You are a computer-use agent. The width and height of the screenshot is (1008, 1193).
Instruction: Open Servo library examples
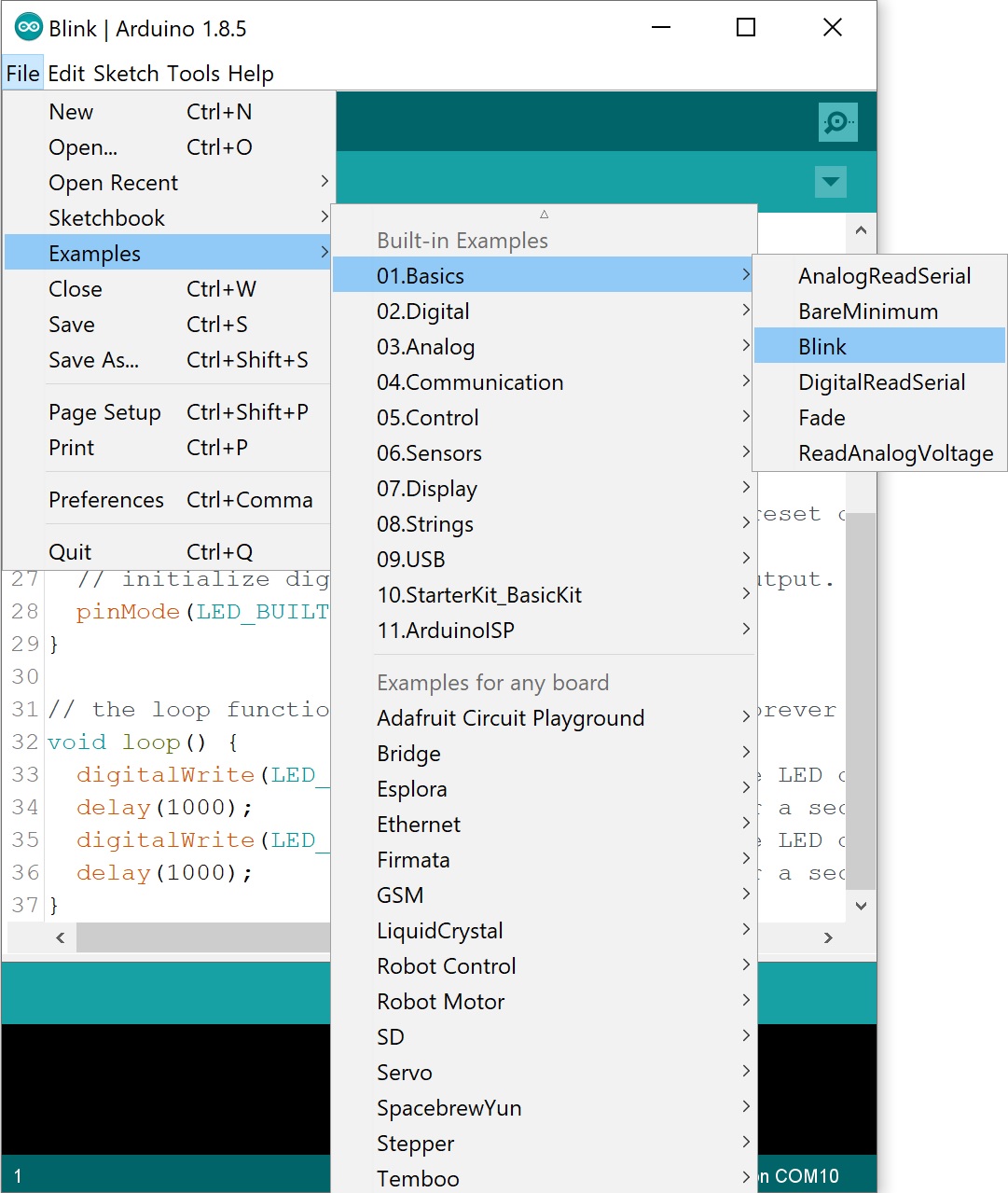[544, 1073]
